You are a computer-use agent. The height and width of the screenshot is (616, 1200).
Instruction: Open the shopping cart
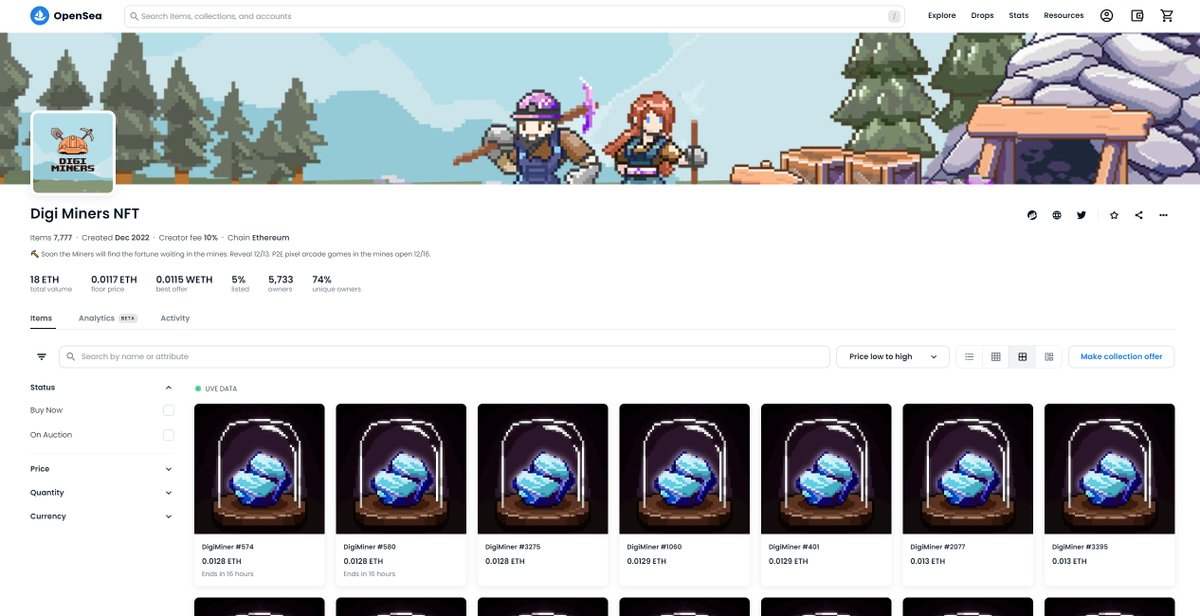[x=1167, y=16]
